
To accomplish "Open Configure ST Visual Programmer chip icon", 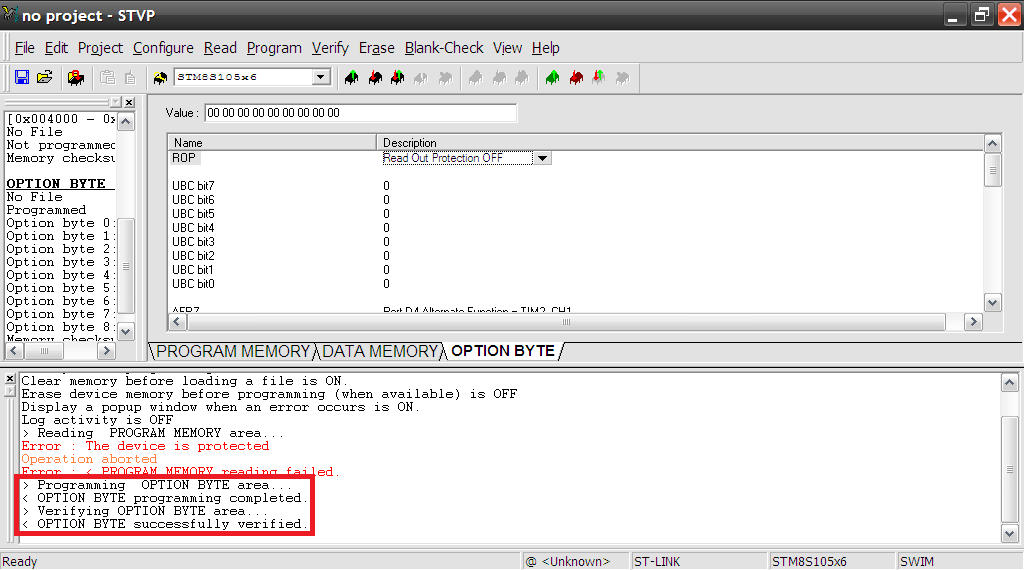I will pos(160,78).
